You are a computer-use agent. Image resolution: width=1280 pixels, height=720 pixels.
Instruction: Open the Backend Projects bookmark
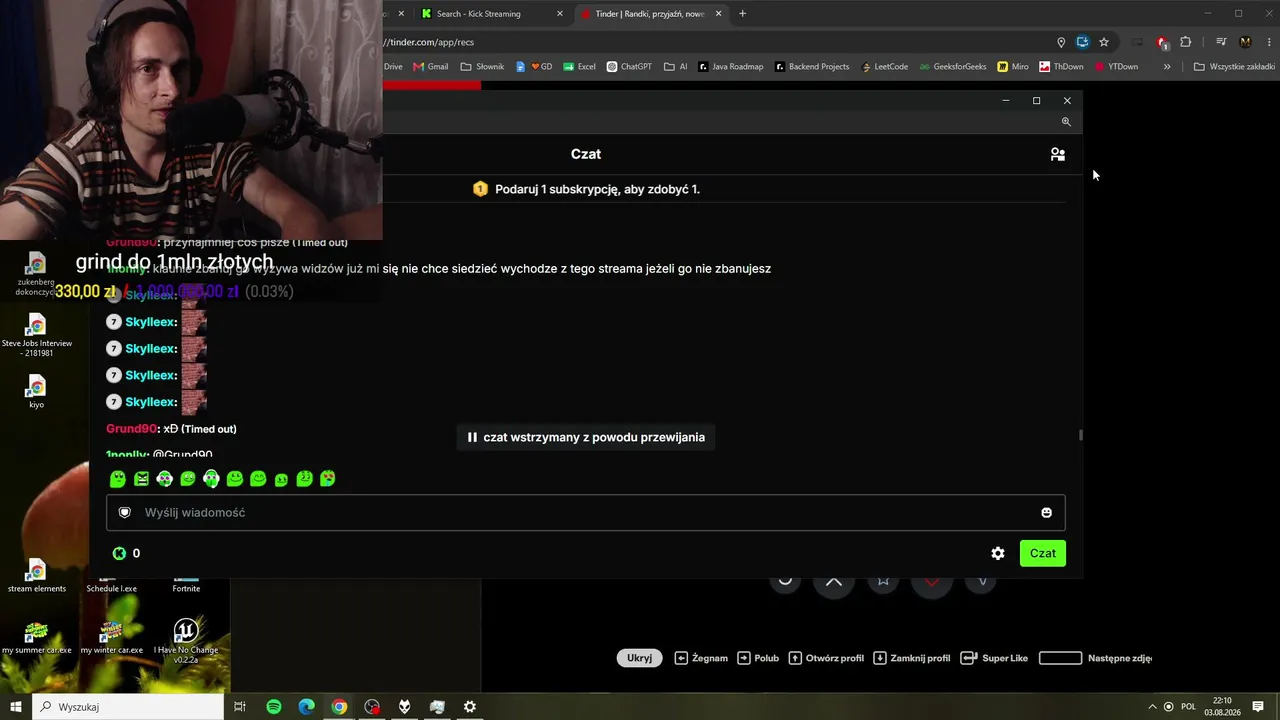click(x=812, y=67)
